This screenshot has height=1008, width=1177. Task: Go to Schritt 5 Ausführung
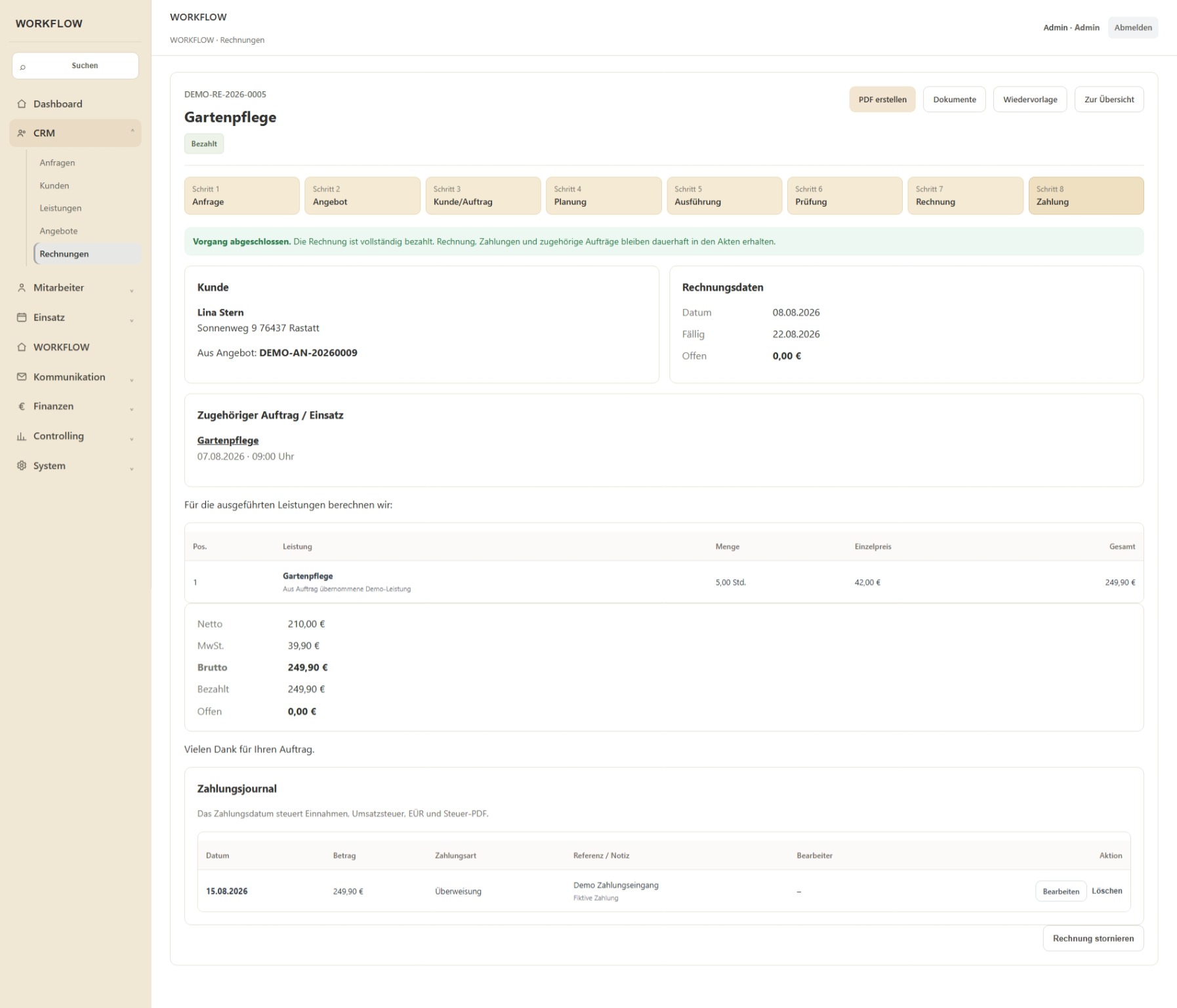[724, 195]
